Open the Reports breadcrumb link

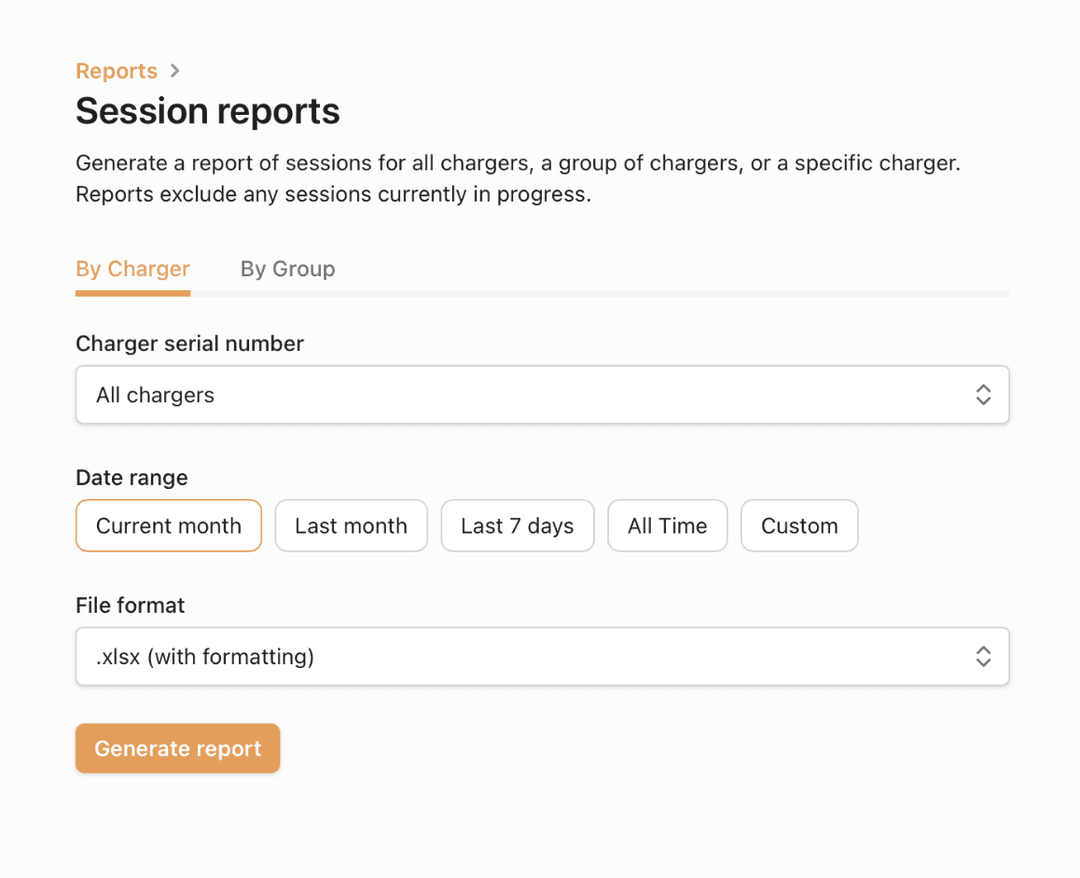pyautogui.click(x=116, y=71)
